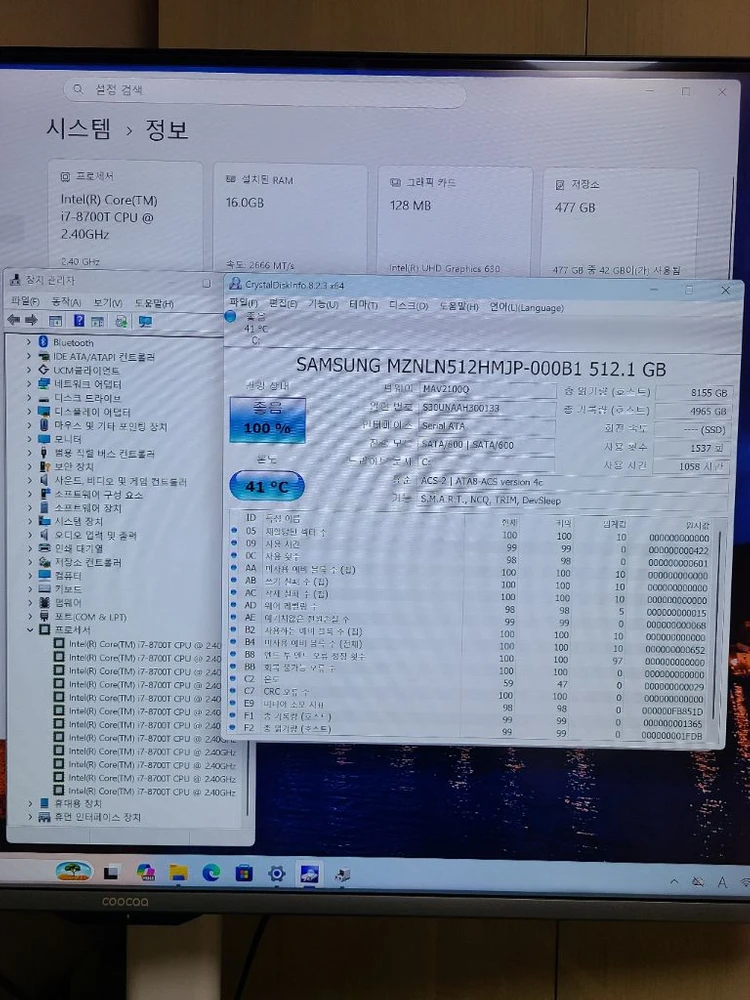Image resolution: width=750 pixels, height=1000 pixels.
Task: Open Device Manager's blue question-mark help icon
Action: (x=79, y=321)
